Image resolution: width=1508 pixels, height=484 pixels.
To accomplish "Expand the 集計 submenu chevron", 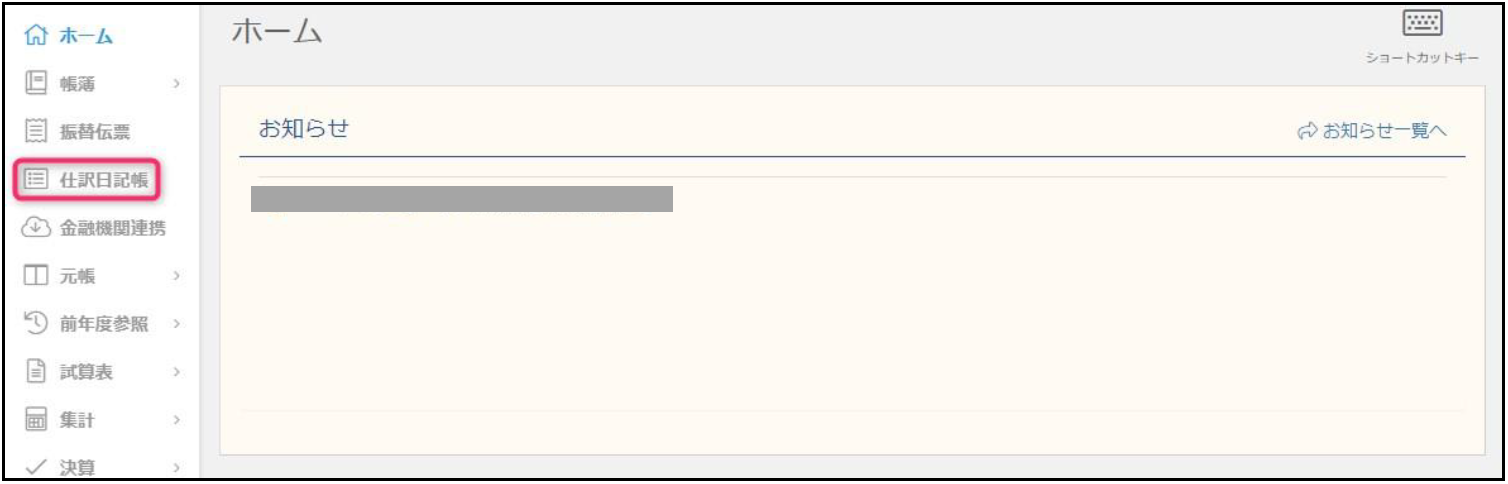I will [176, 421].
